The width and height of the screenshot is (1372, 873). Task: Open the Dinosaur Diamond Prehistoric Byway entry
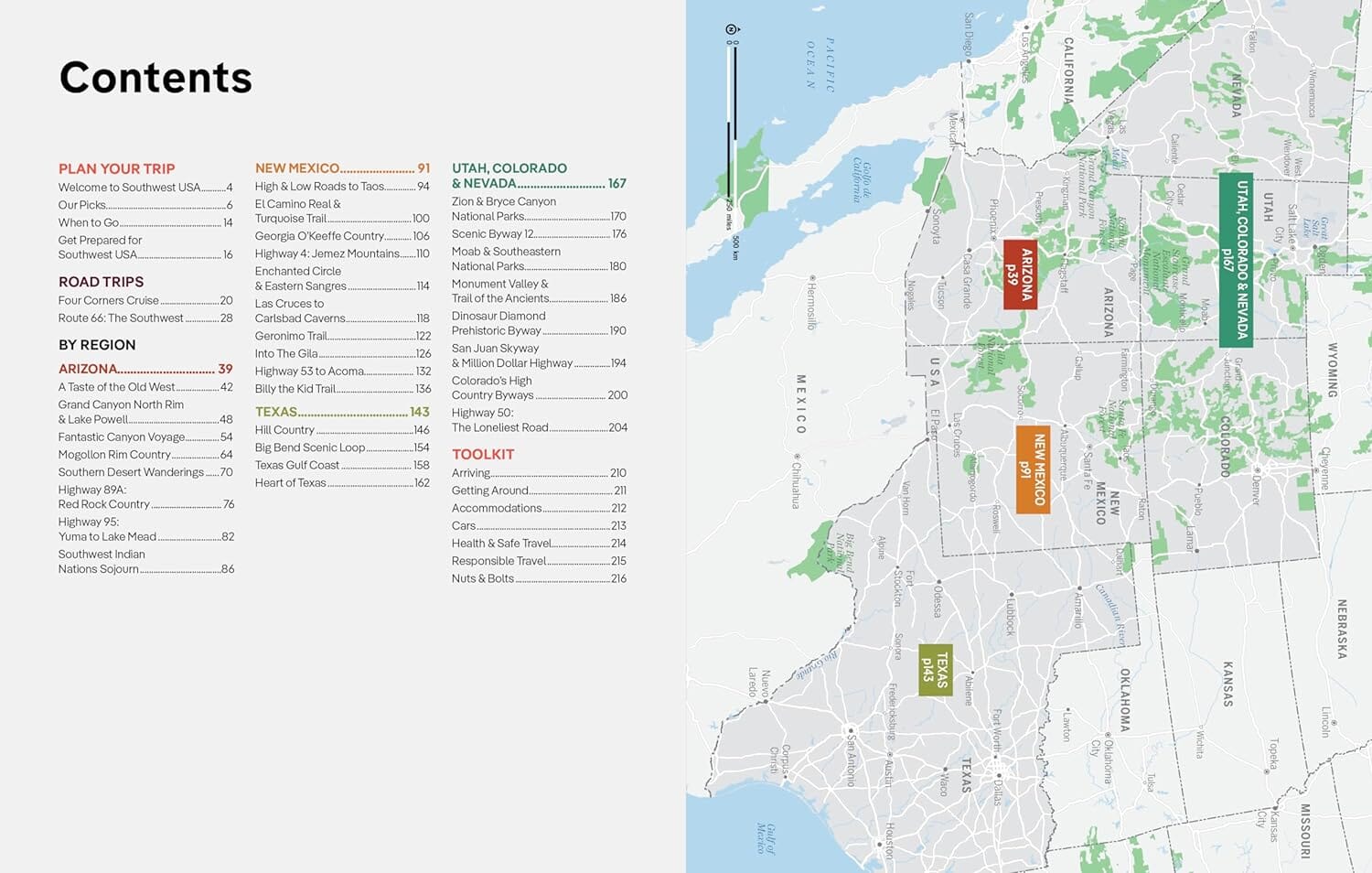tap(539, 323)
